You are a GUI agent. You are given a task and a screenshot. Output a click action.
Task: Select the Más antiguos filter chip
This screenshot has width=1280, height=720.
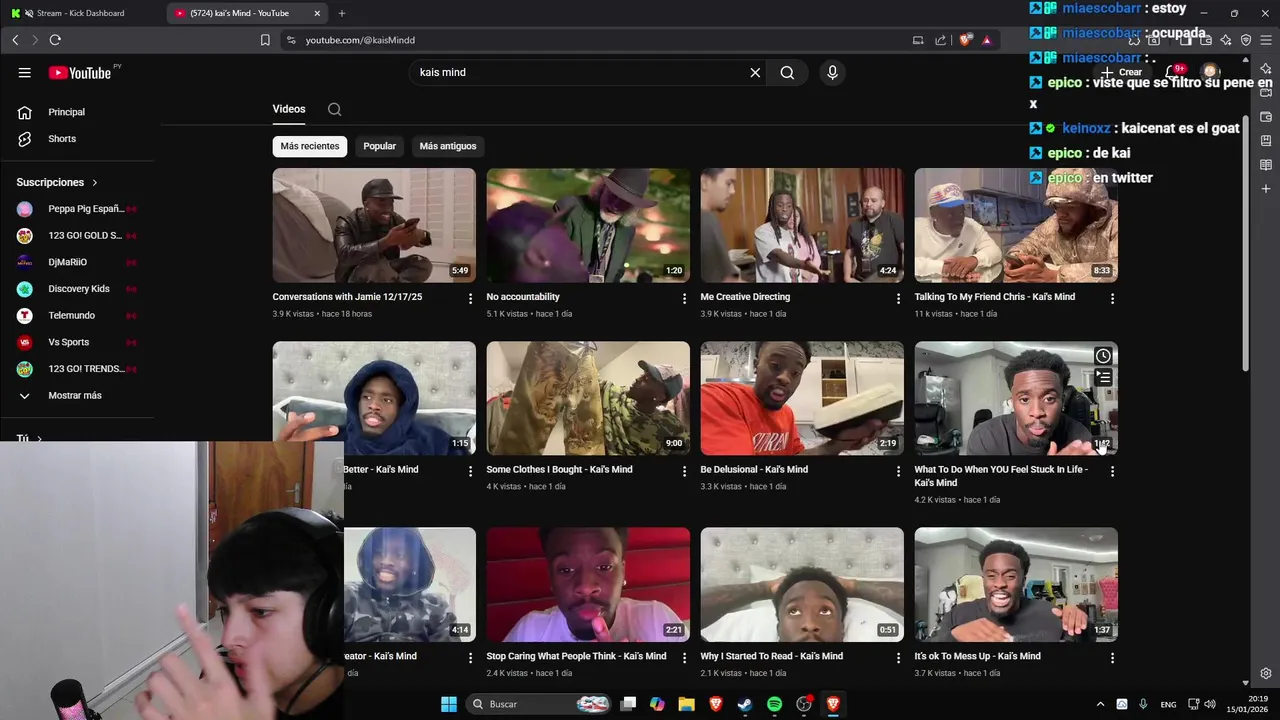[x=448, y=146]
